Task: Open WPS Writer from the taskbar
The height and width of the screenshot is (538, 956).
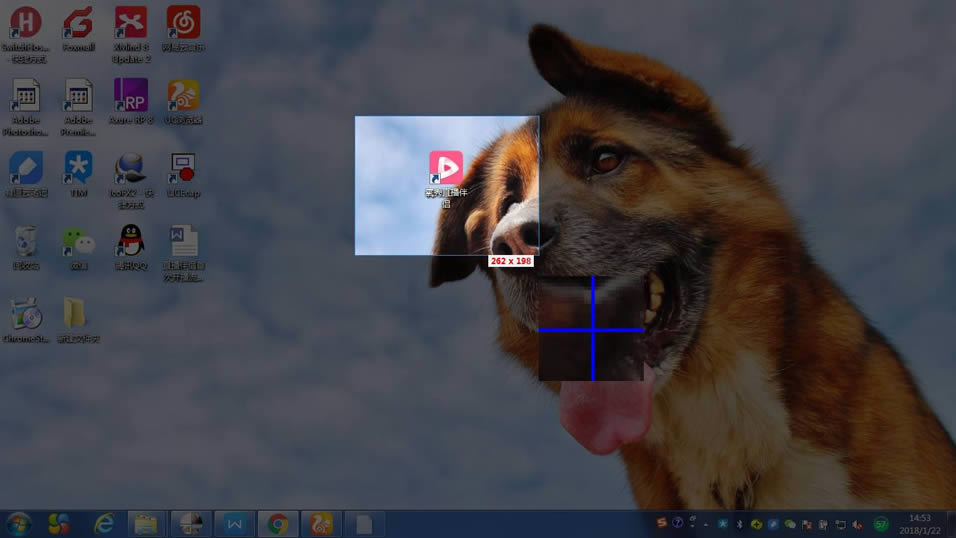Action: click(x=233, y=523)
